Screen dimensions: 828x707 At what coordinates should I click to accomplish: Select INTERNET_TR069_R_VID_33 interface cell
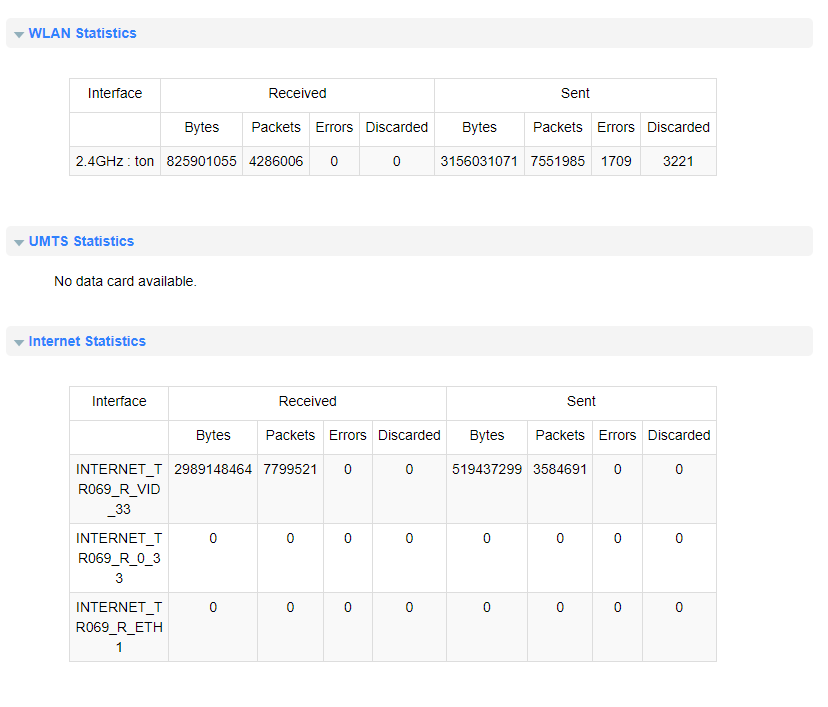pyautogui.click(x=119, y=489)
